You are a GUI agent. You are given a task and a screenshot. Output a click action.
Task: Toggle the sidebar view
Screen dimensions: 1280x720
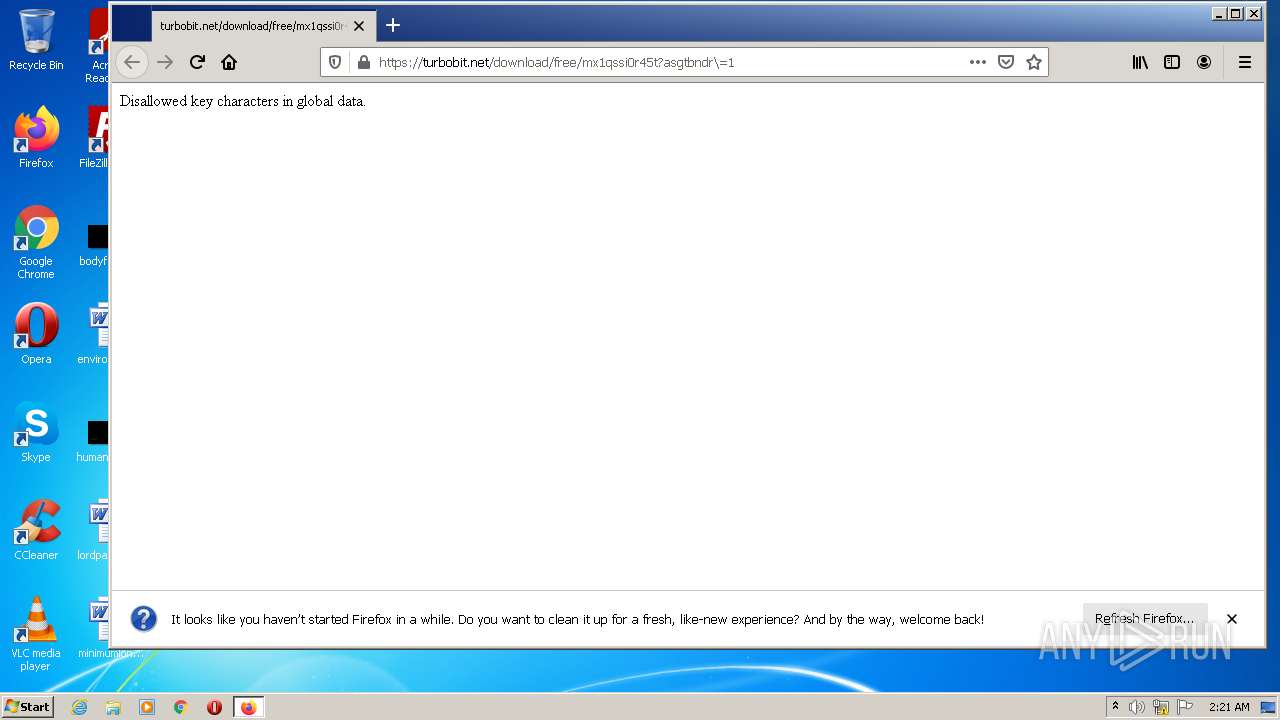pos(1172,62)
